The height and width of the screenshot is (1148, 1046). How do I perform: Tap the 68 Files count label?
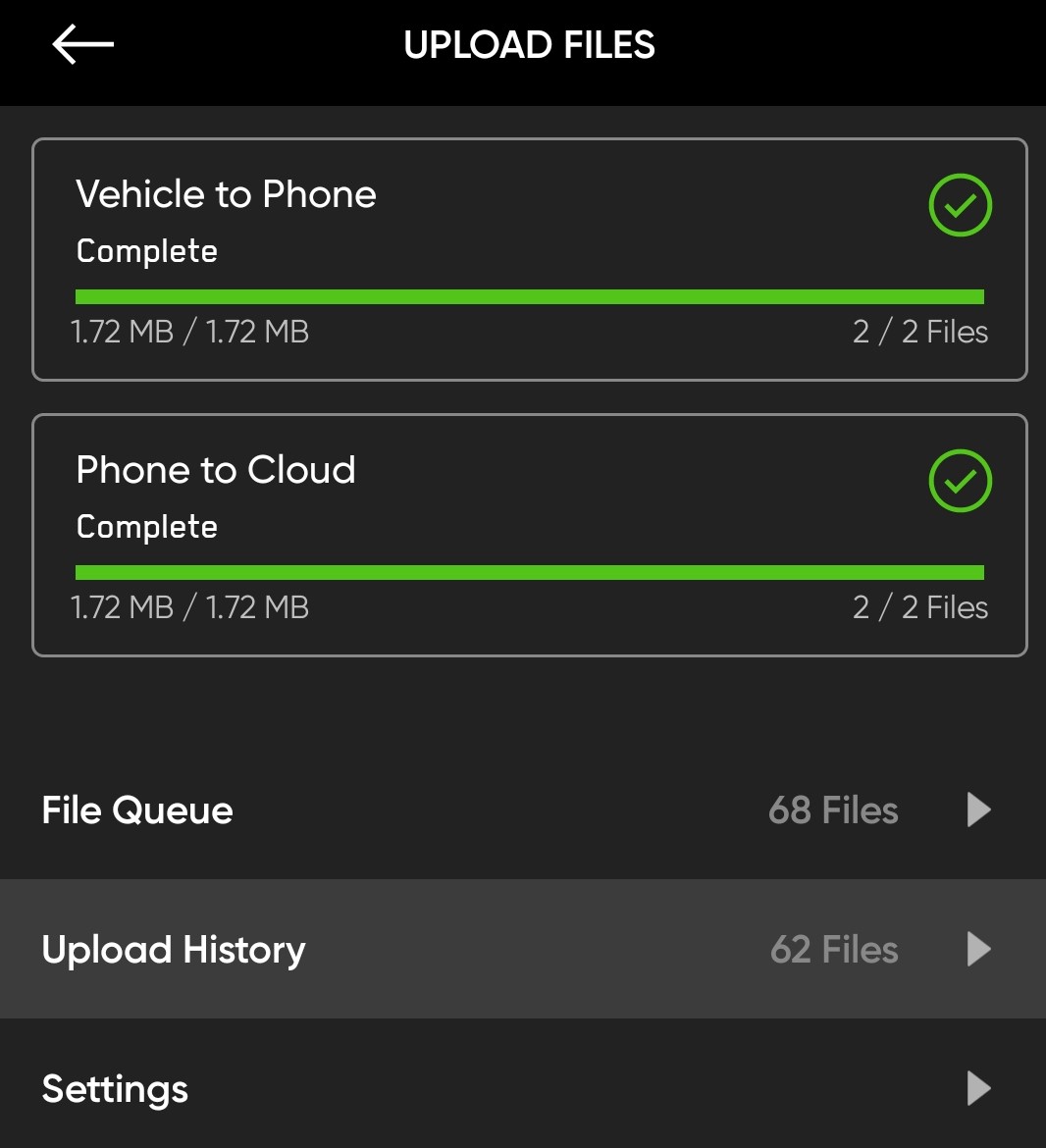click(833, 810)
